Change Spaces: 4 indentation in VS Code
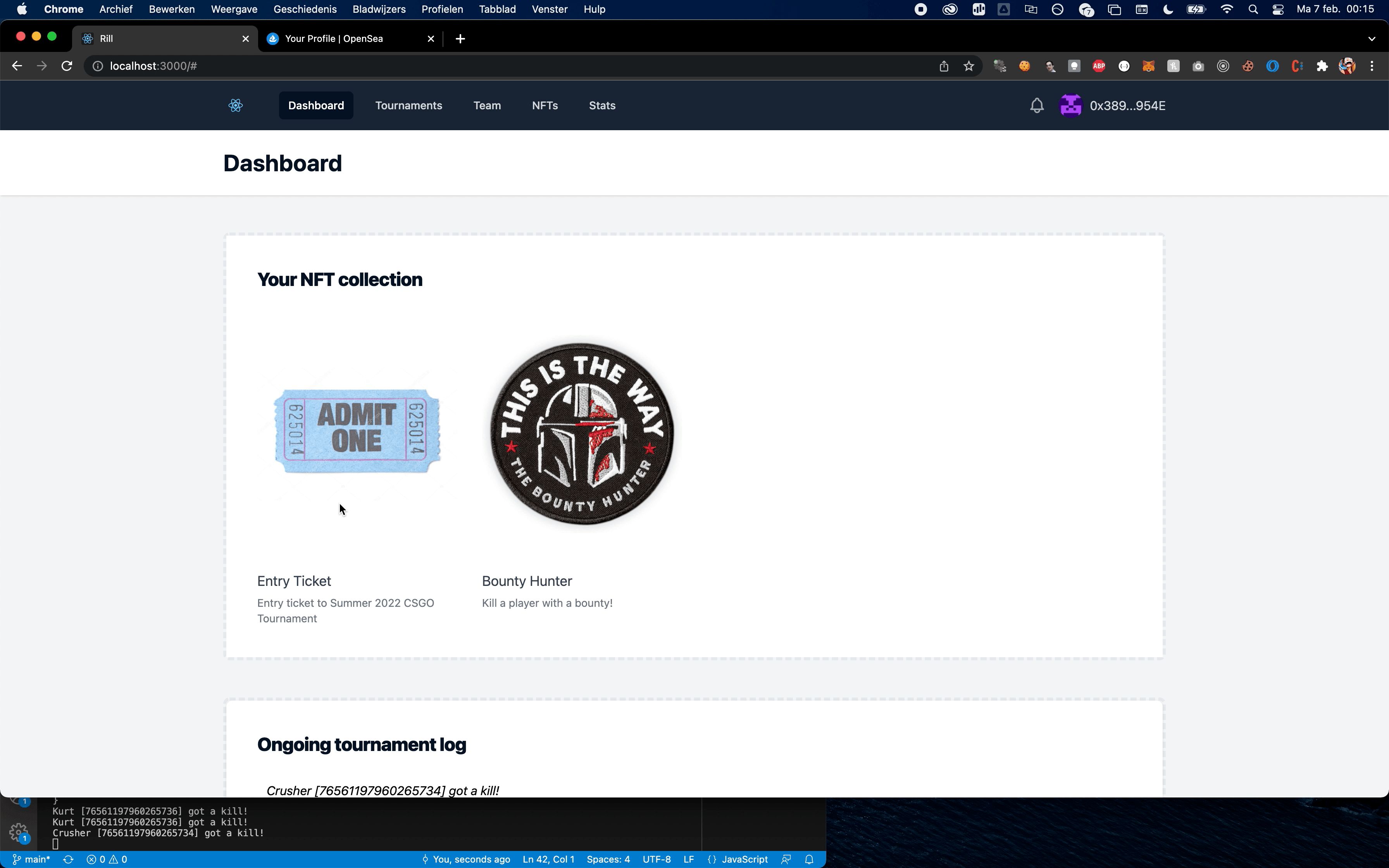1389x868 pixels. 608,859
